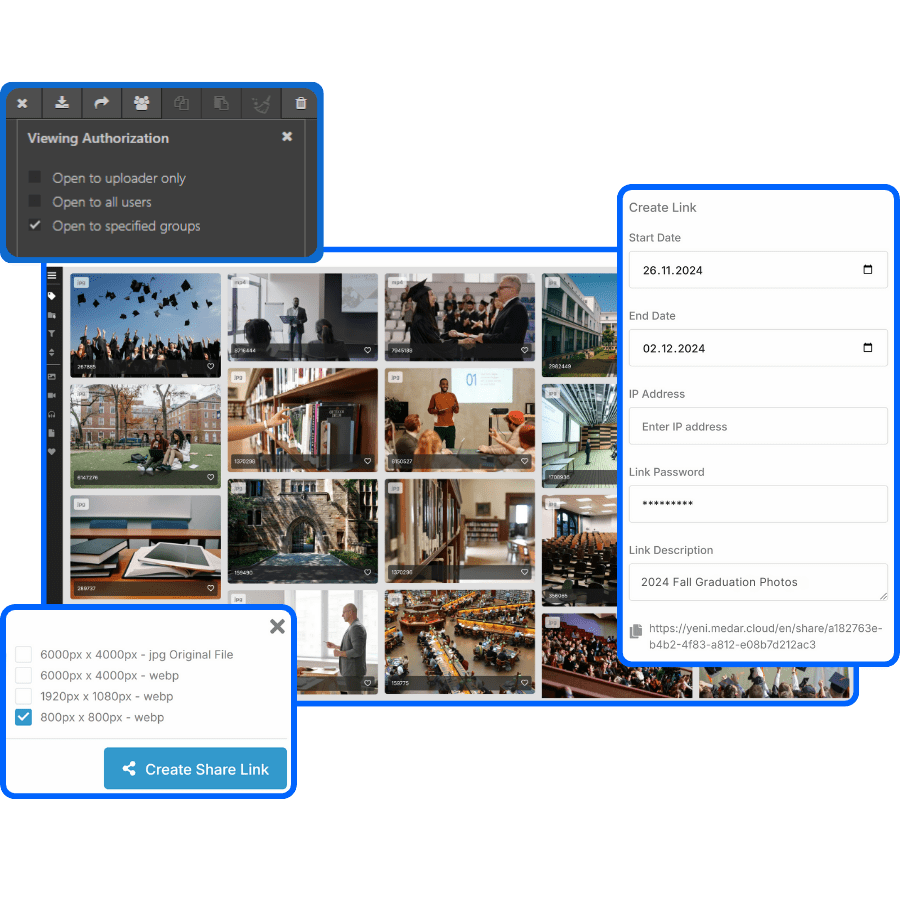The height and width of the screenshot is (900, 900).
Task: Open the Start Date calendar picker
Action: point(867,270)
